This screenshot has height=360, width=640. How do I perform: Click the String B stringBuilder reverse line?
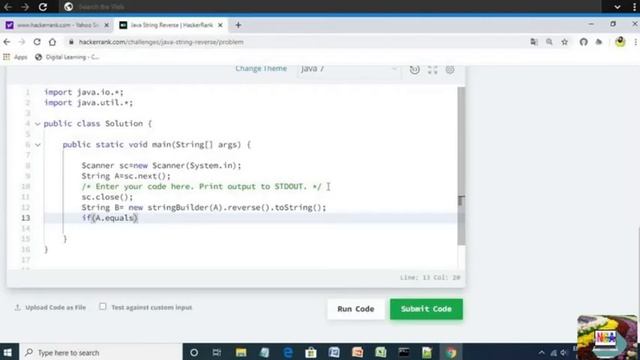(x=204, y=207)
